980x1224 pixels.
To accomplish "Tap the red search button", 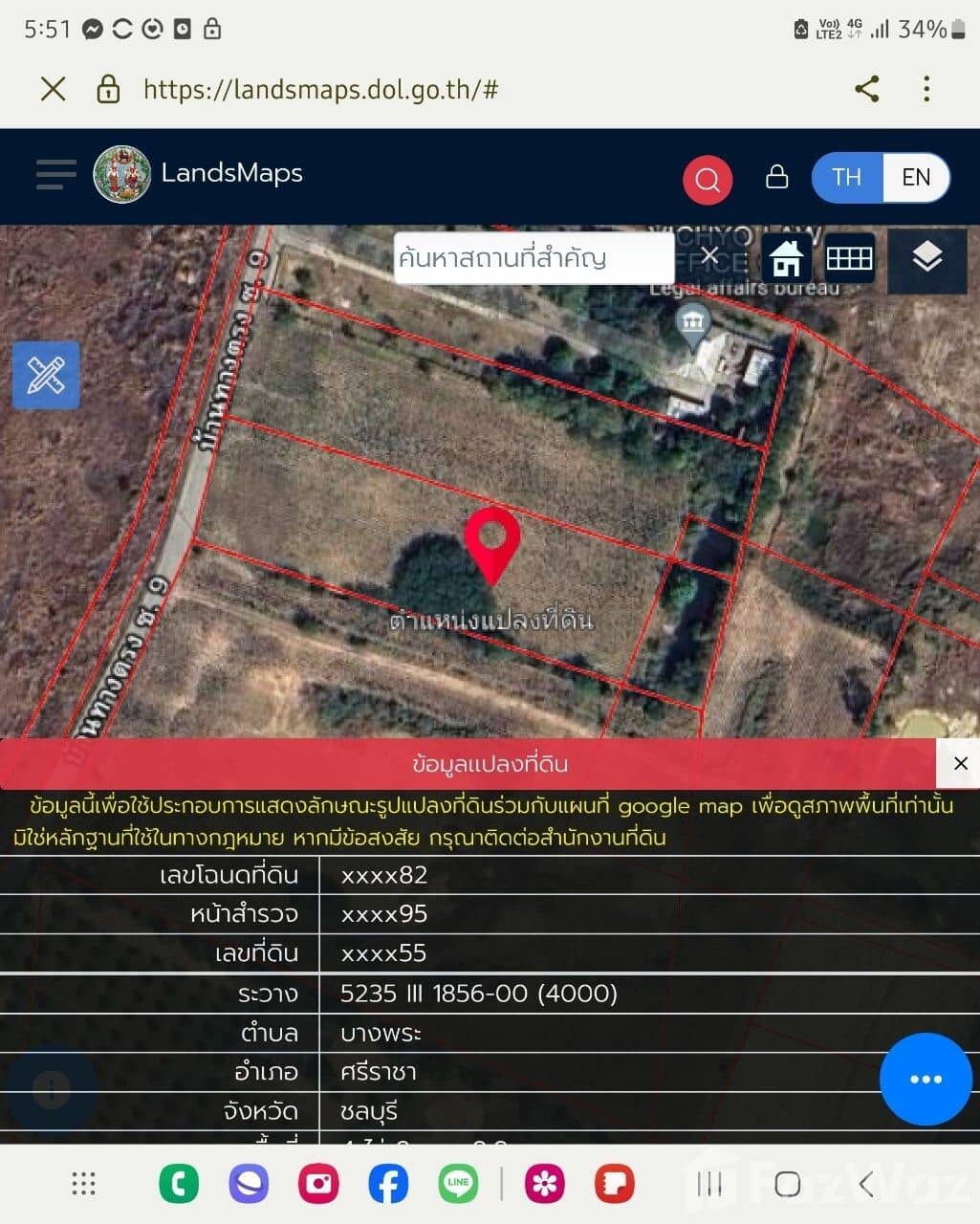I will (708, 179).
